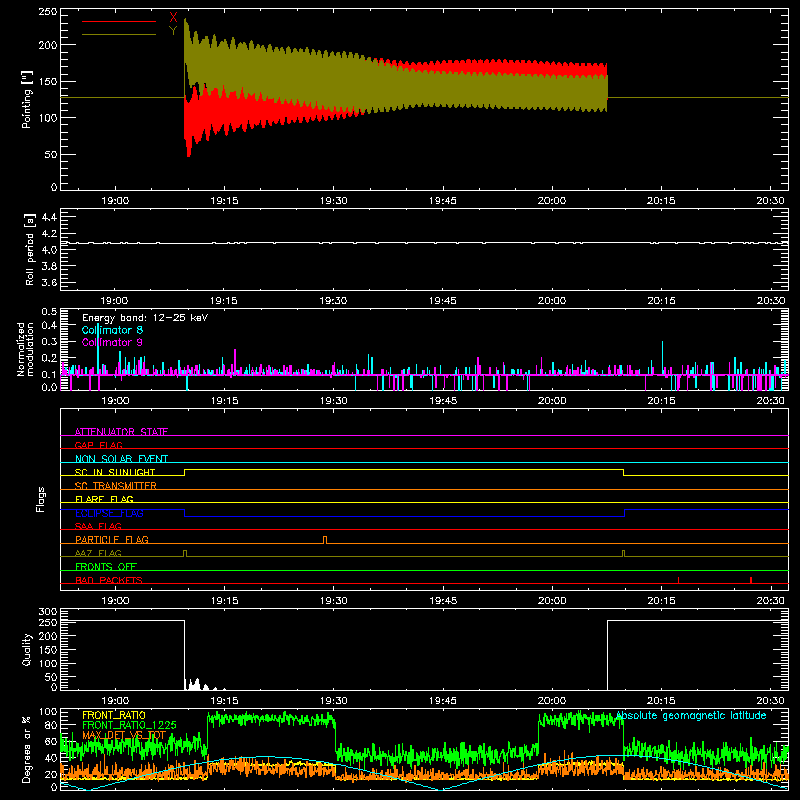Click the Quality step rising near 20:07

point(607,655)
